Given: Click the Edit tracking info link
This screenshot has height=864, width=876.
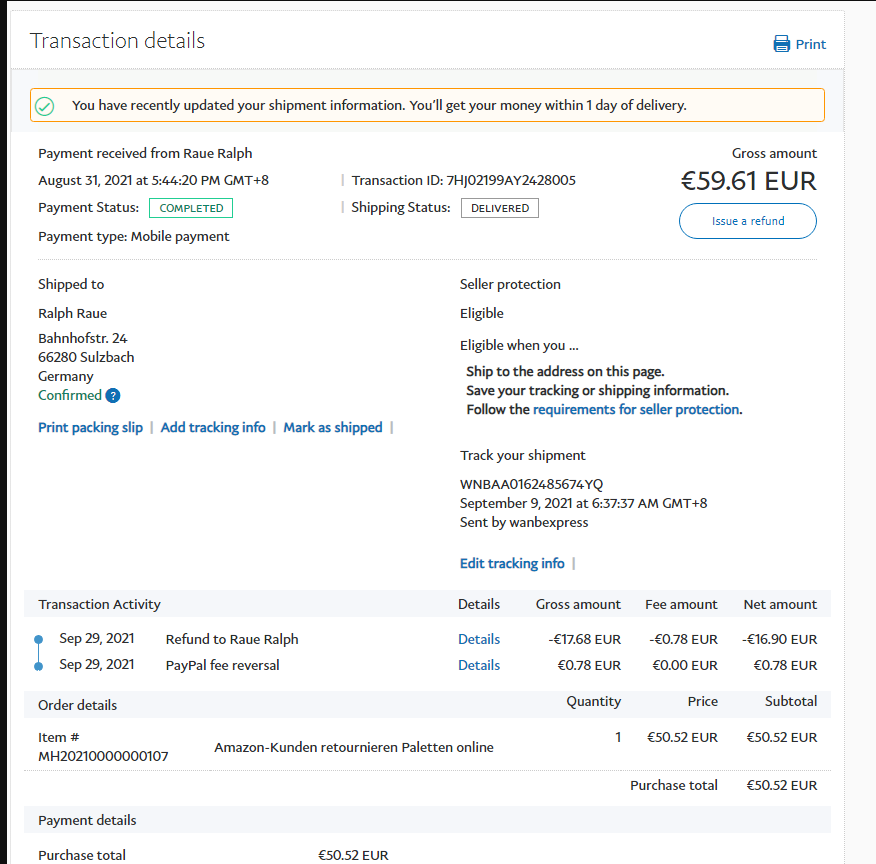Looking at the screenshot, I should [512, 563].
